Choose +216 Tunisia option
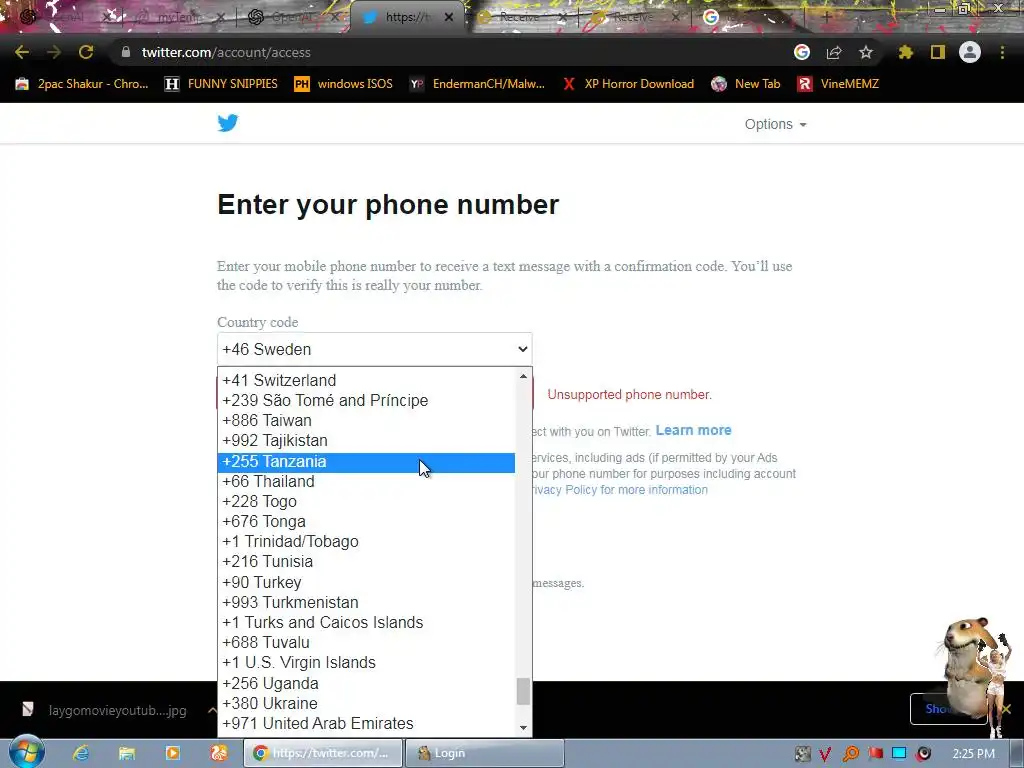The height and width of the screenshot is (768, 1024). pyautogui.click(x=366, y=562)
